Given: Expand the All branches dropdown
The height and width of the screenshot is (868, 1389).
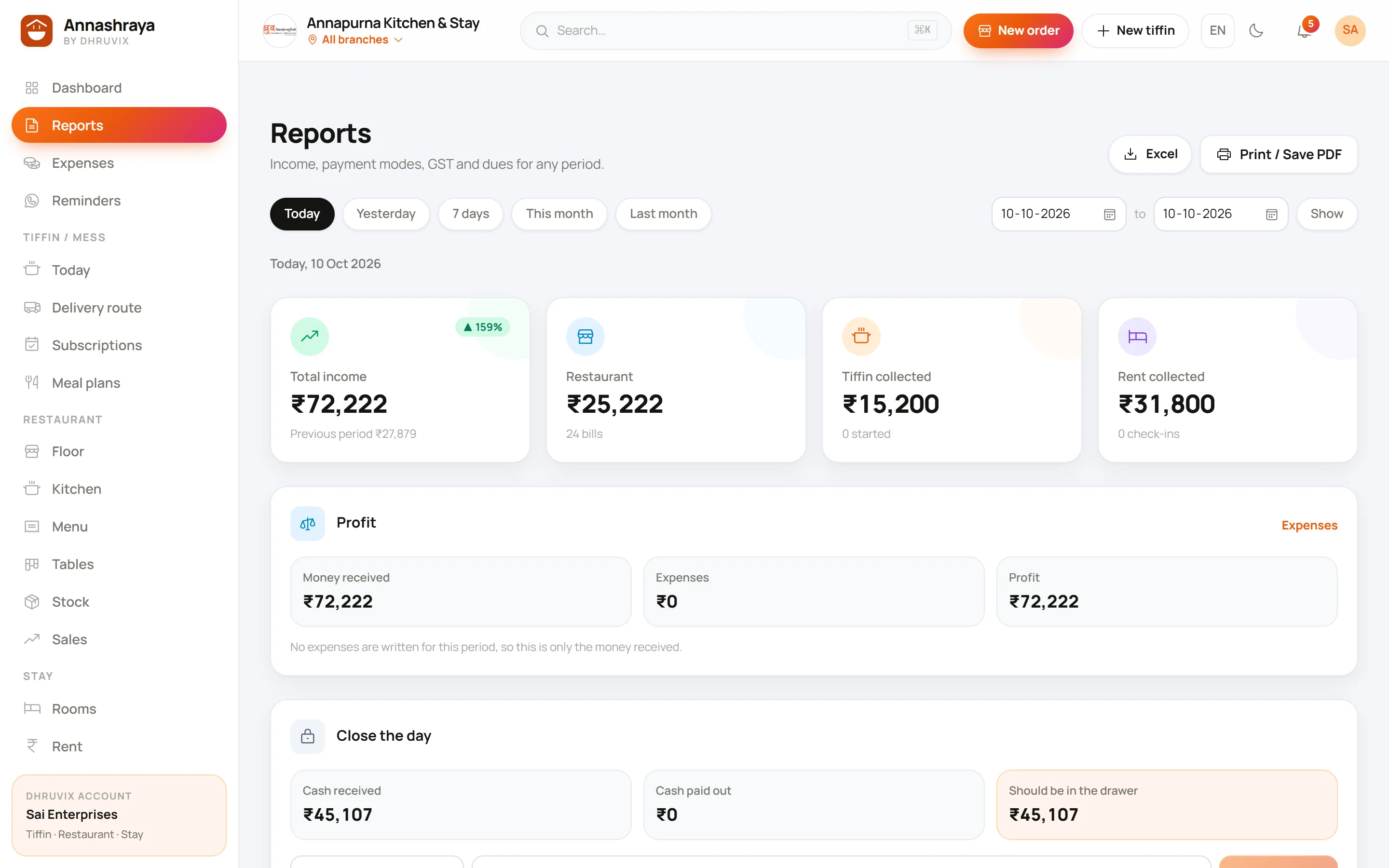Looking at the screenshot, I should [355, 40].
